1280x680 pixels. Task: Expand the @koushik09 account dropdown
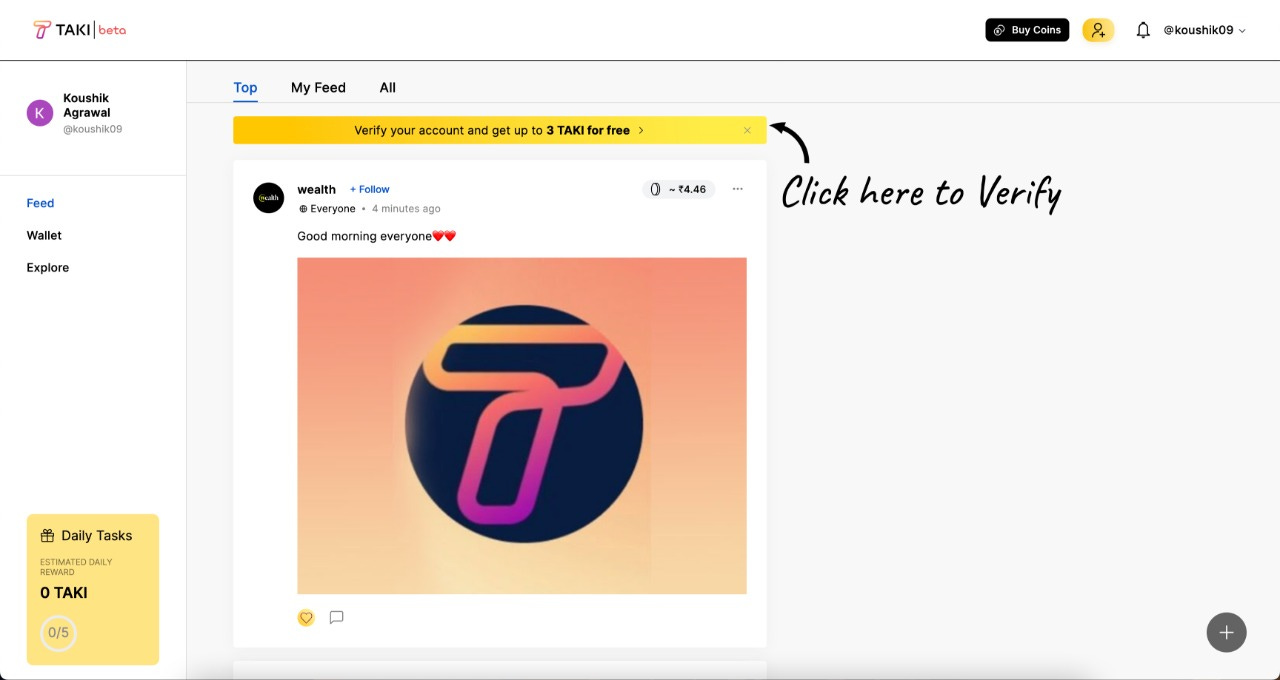click(x=1204, y=31)
